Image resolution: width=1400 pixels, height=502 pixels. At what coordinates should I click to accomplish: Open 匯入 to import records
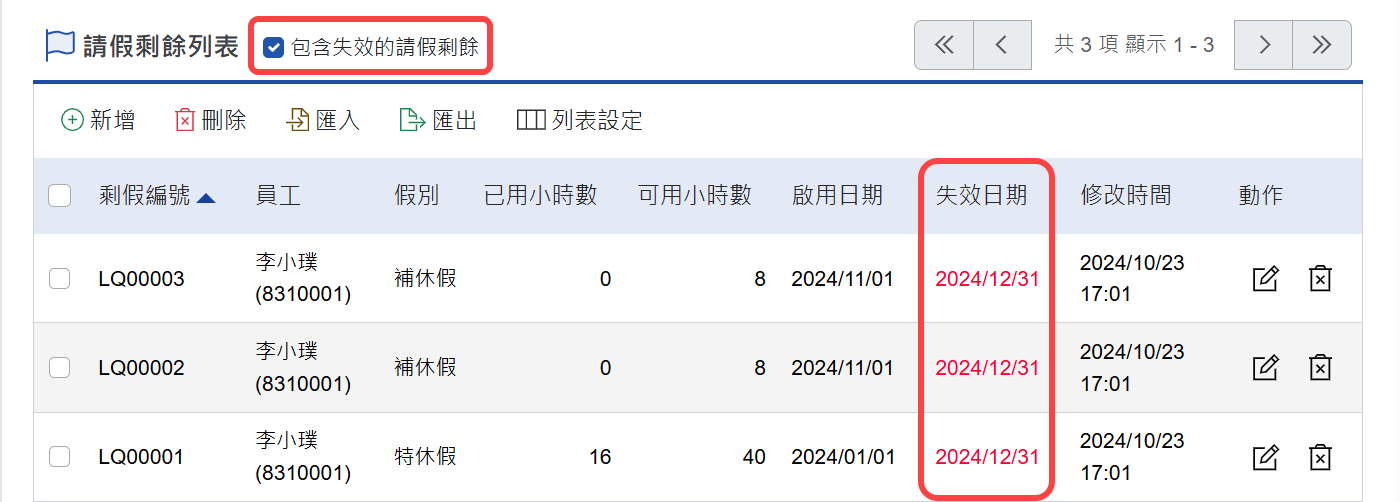(323, 121)
